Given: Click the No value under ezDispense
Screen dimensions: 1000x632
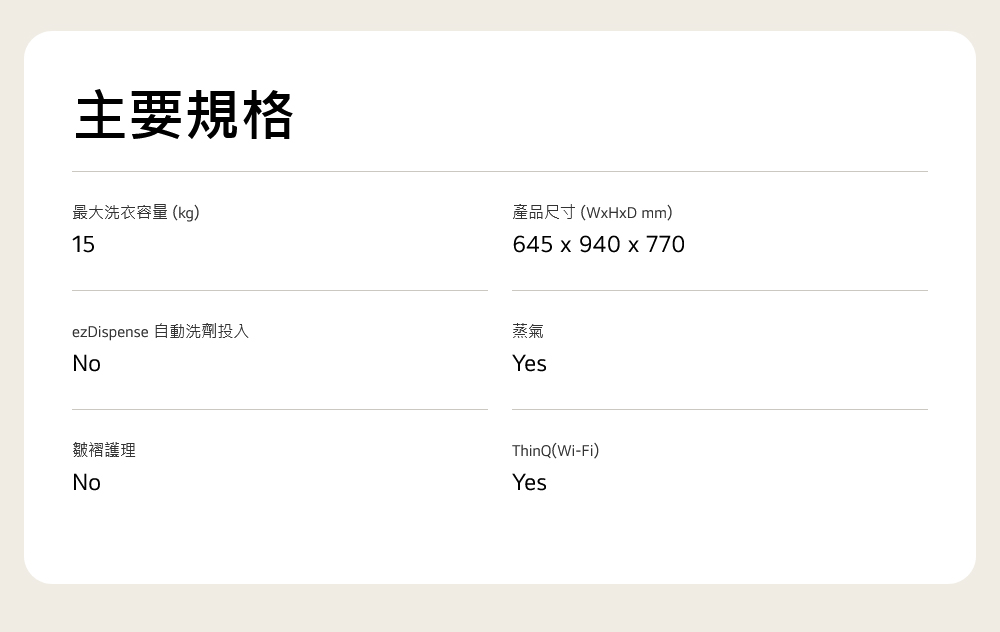Looking at the screenshot, I should [x=87, y=364].
